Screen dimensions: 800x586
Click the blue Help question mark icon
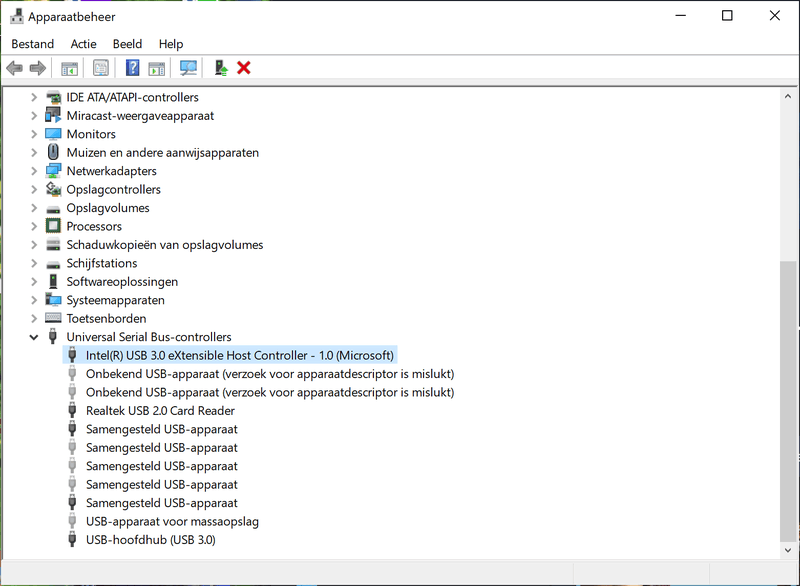pos(132,68)
